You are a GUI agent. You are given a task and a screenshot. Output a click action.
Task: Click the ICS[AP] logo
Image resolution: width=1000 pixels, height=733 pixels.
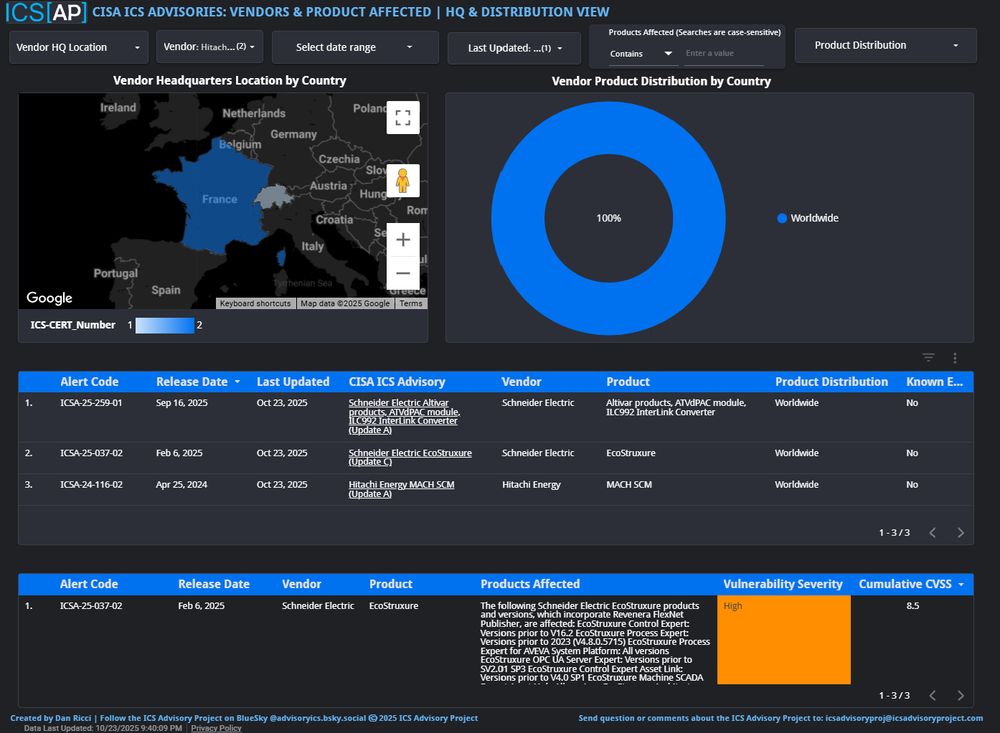click(46, 11)
